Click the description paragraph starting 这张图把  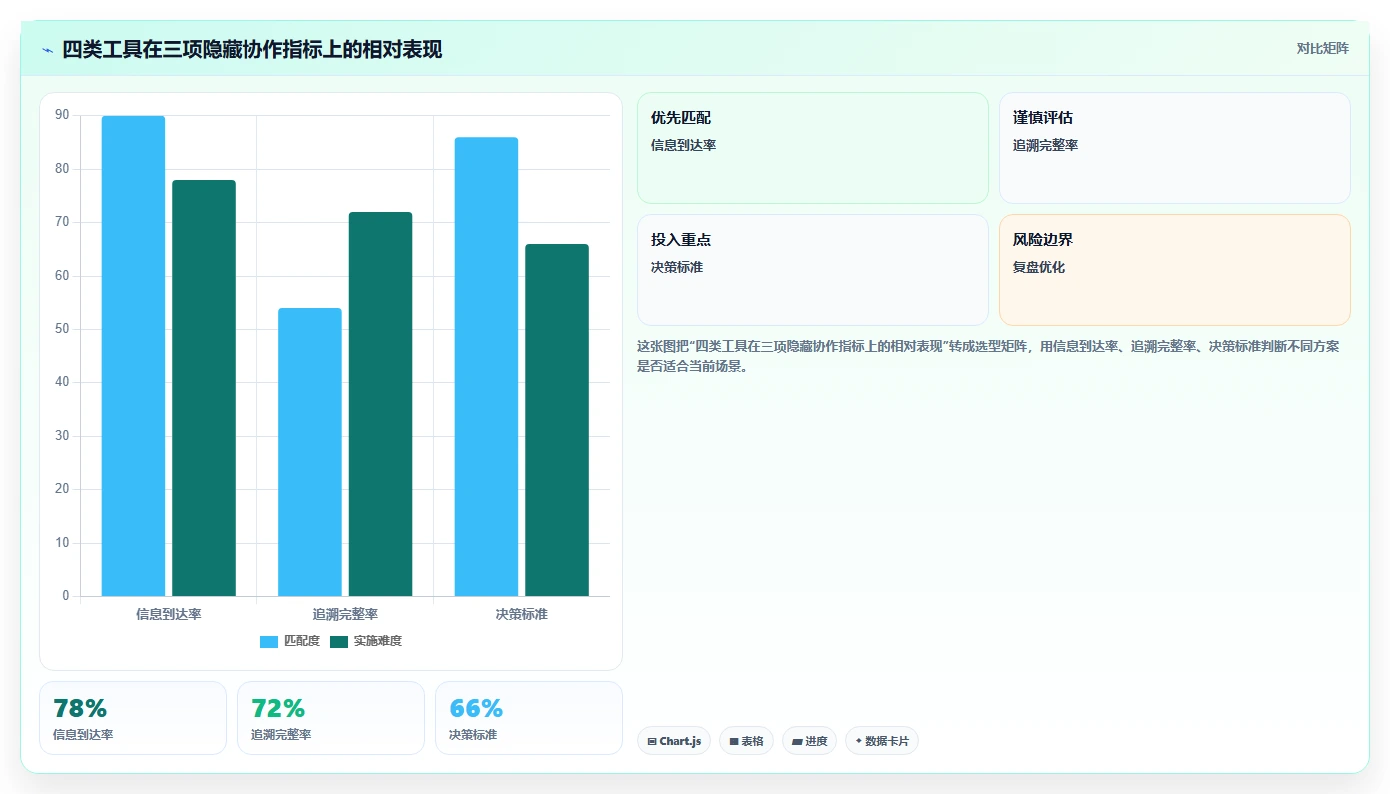pos(988,356)
